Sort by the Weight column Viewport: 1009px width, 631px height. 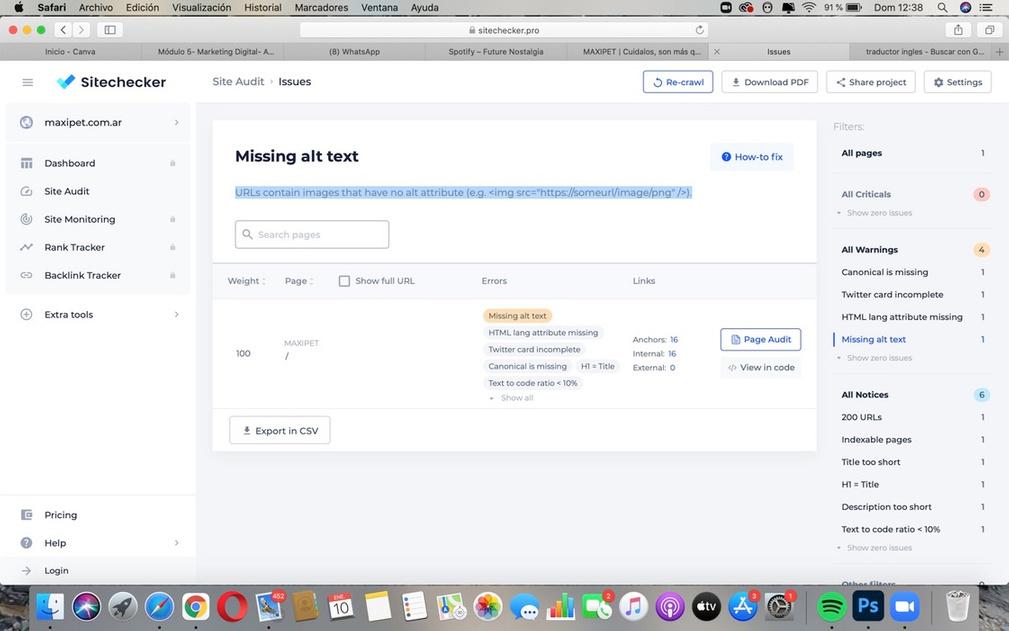click(x=246, y=281)
